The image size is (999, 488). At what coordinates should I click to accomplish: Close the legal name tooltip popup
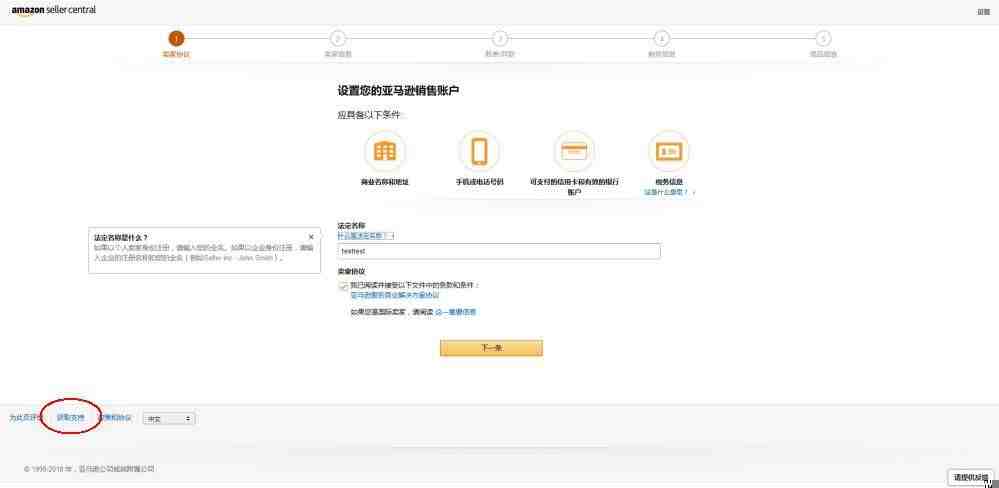(311, 237)
